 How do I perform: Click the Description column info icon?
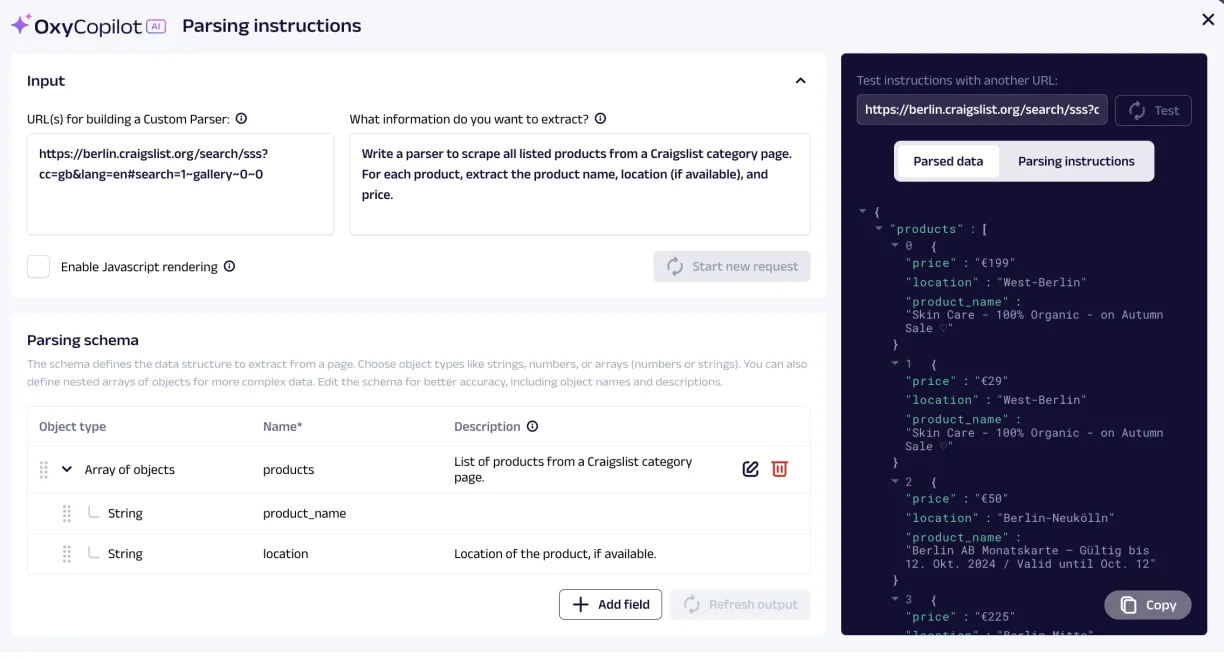(x=532, y=427)
